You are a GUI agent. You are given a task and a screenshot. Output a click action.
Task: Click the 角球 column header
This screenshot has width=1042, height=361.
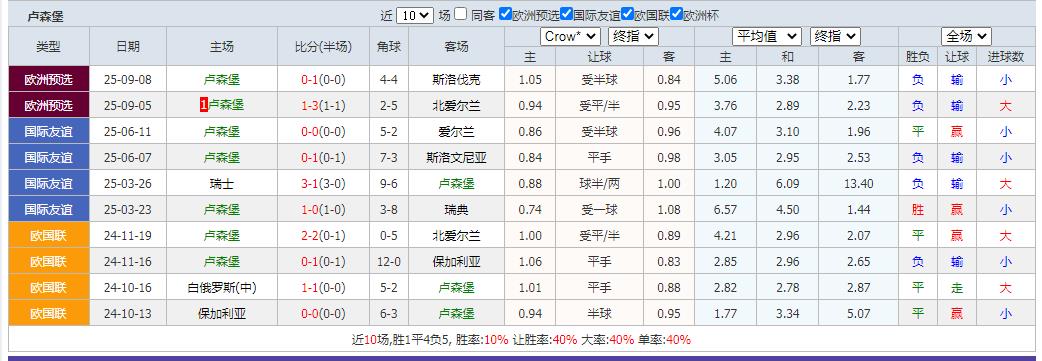389,47
